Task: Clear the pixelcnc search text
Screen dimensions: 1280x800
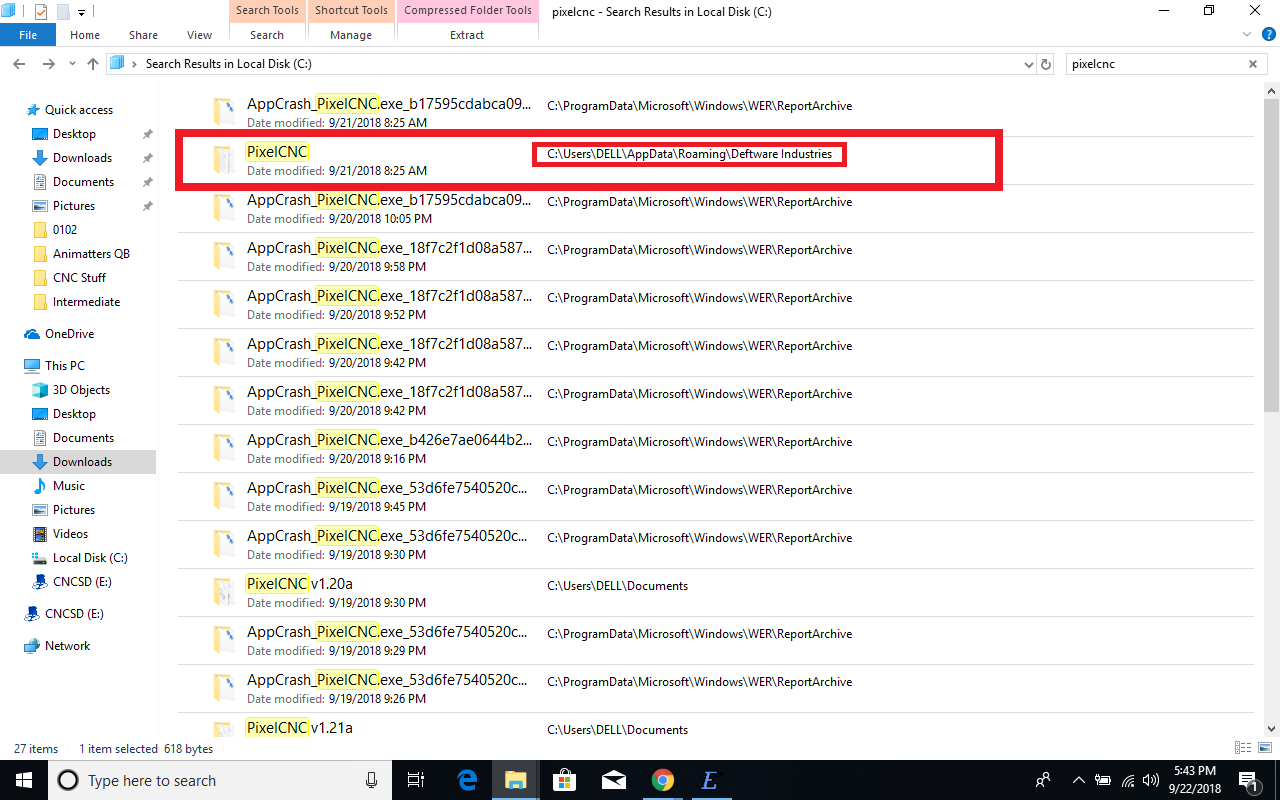Action: (1253, 64)
